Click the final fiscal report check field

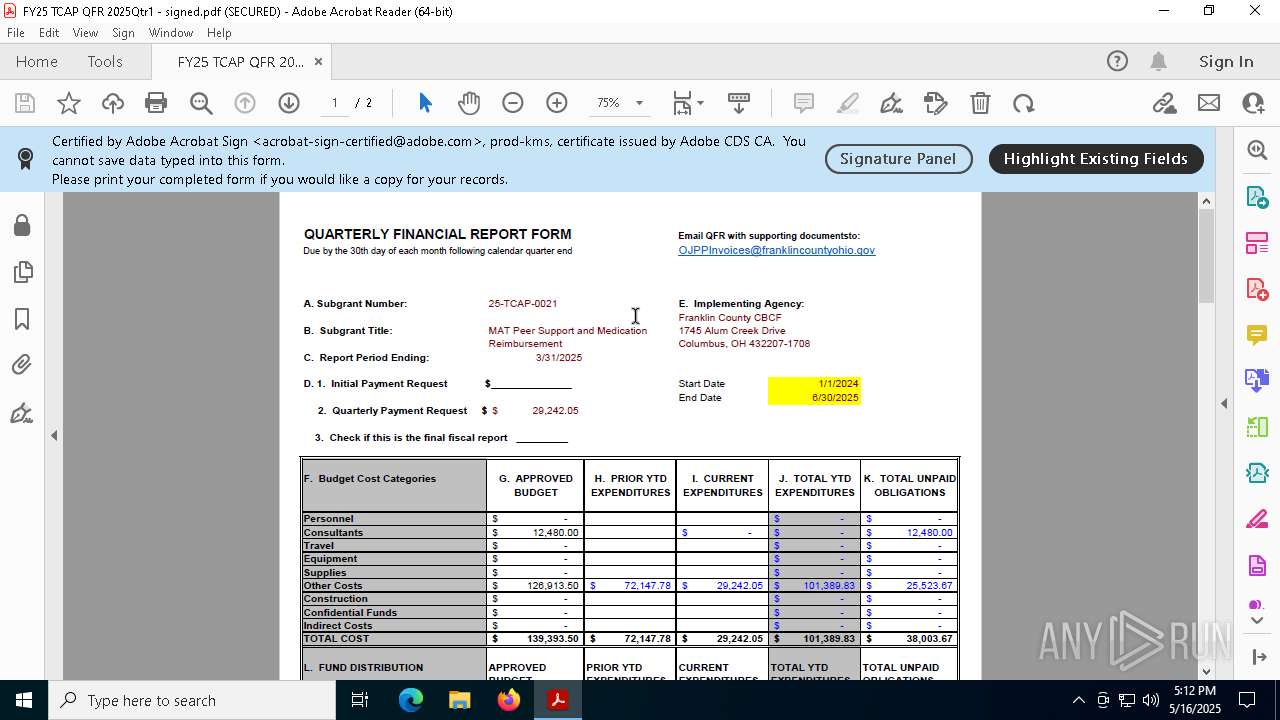(542, 437)
